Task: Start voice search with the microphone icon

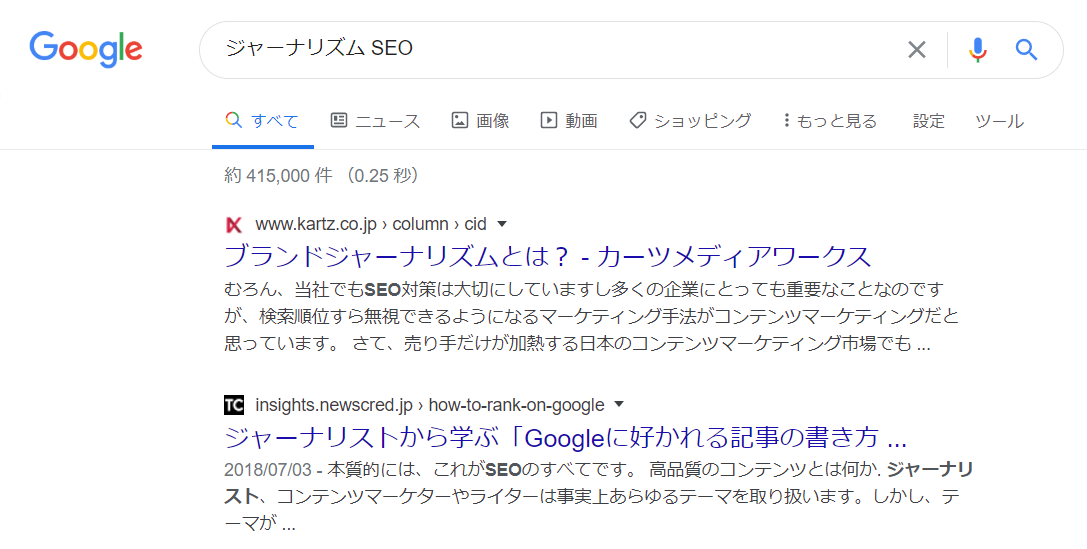Action: tap(977, 49)
